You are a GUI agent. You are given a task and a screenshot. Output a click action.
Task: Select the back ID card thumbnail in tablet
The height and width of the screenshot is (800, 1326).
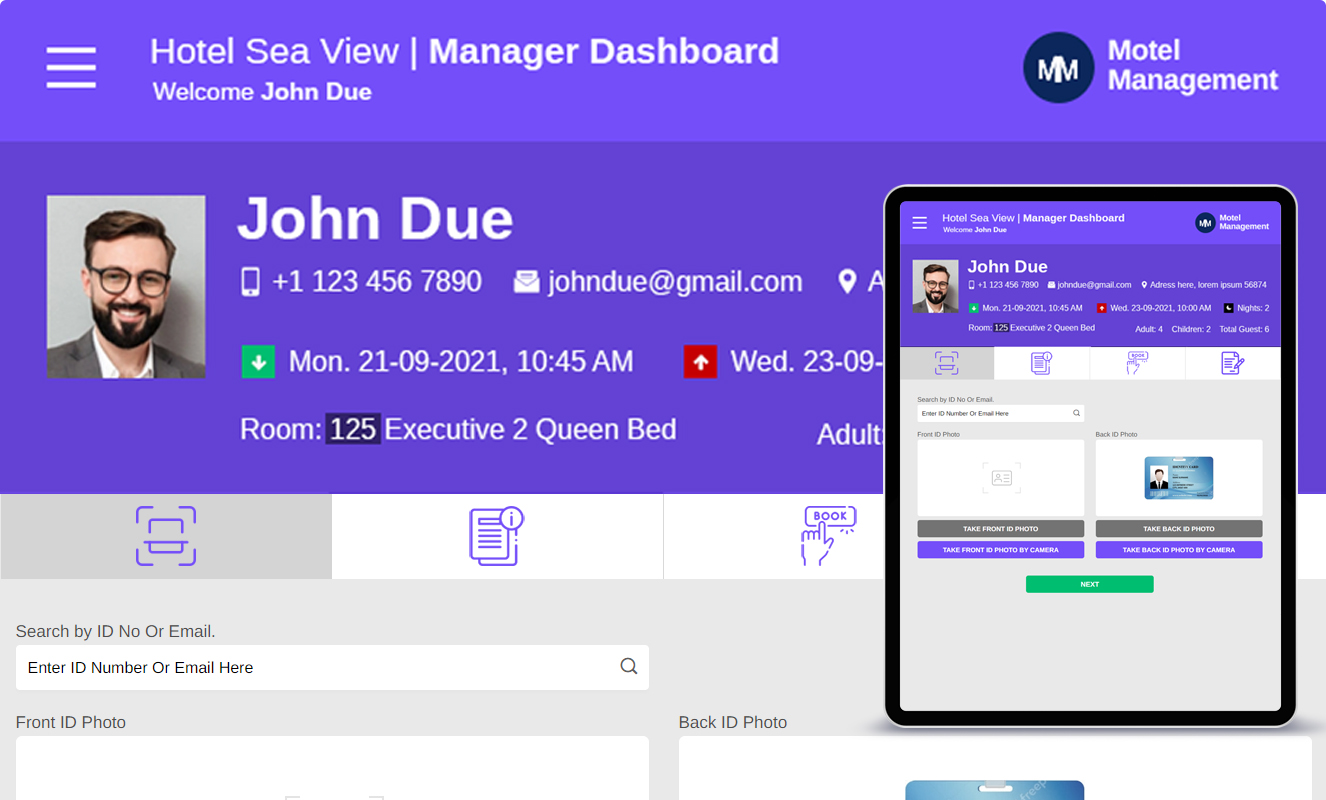point(1178,478)
